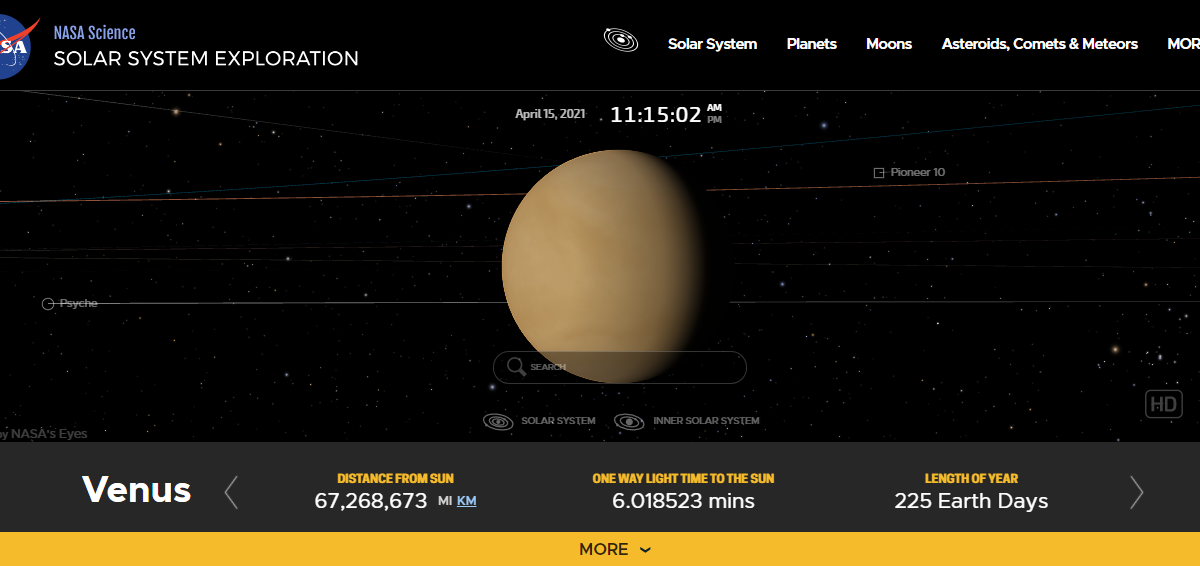Select MI distance unit
1200x566 pixels.
pyautogui.click(x=445, y=501)
